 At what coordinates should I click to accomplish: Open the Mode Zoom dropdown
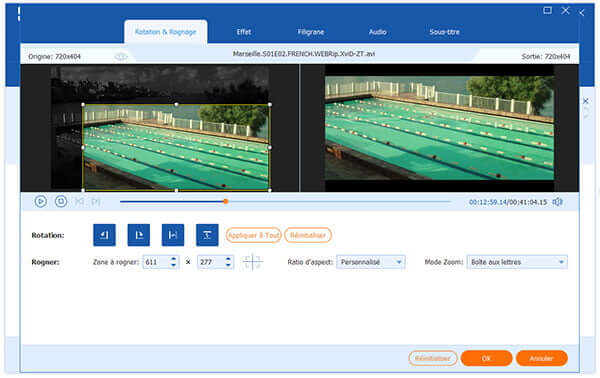(x=517, y=262)
